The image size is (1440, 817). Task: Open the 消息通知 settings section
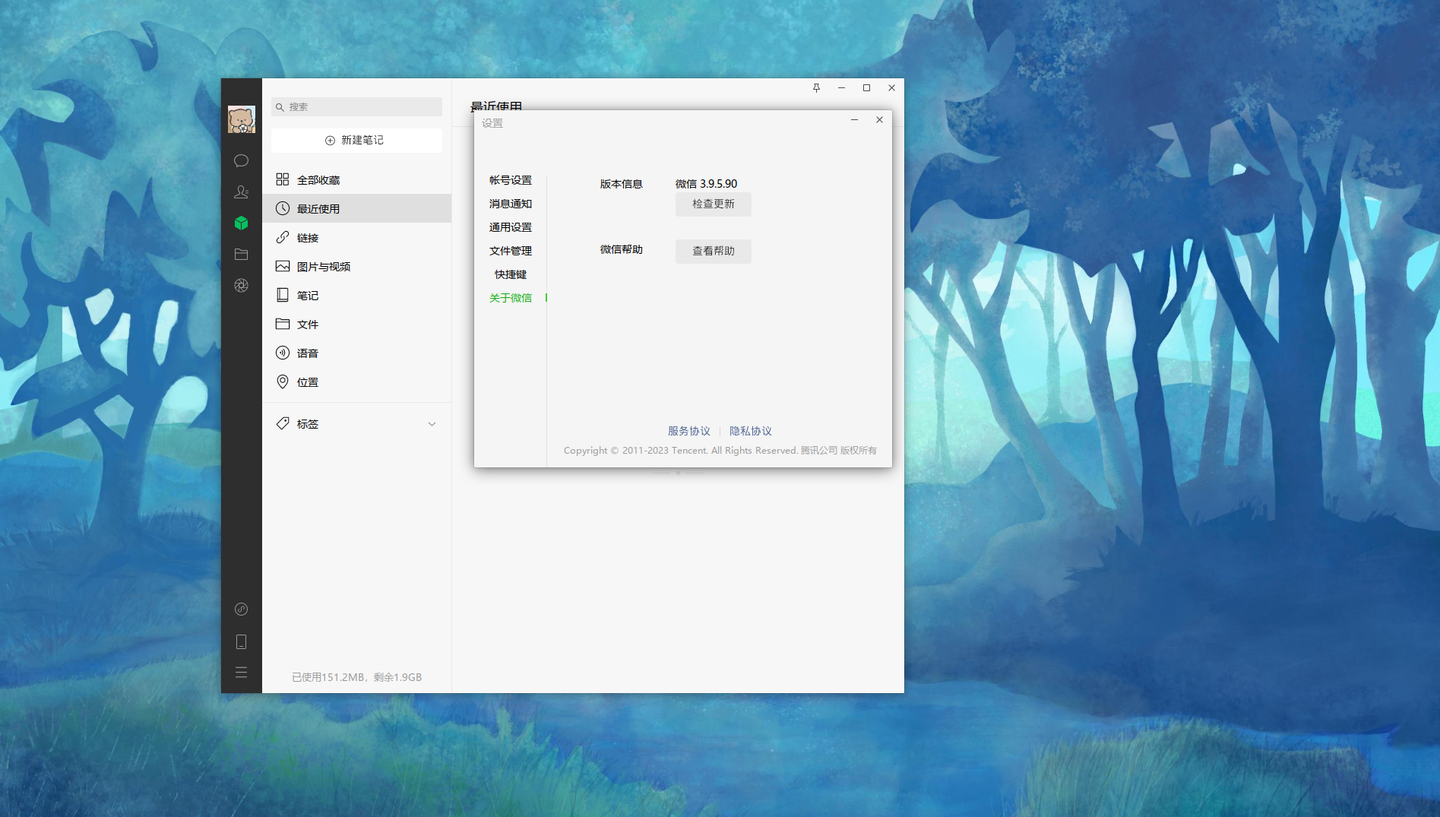point(510,203)
